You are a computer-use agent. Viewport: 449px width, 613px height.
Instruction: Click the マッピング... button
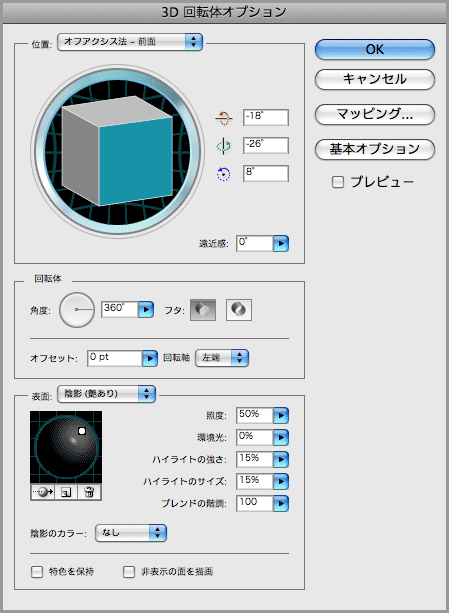pyautogui.click(x=375, y=114)
